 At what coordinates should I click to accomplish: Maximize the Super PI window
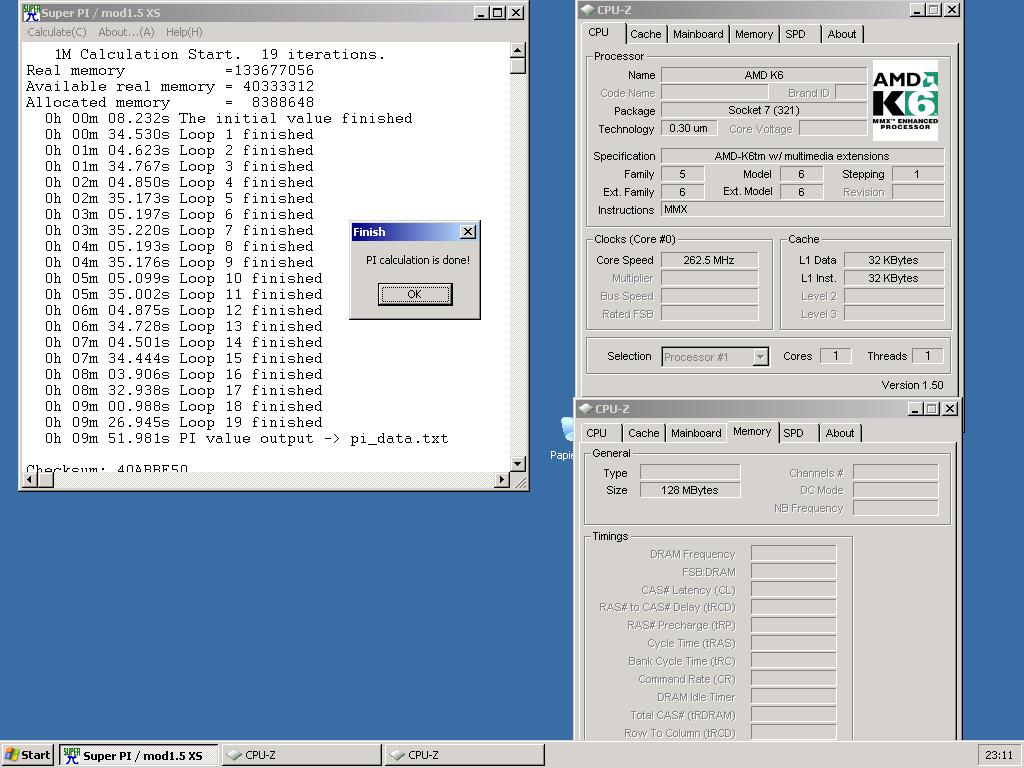coord(498,12)
